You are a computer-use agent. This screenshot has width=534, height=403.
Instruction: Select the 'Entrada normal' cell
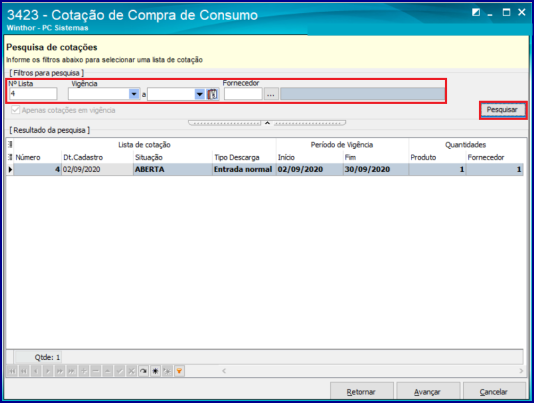tap(244, 169)
